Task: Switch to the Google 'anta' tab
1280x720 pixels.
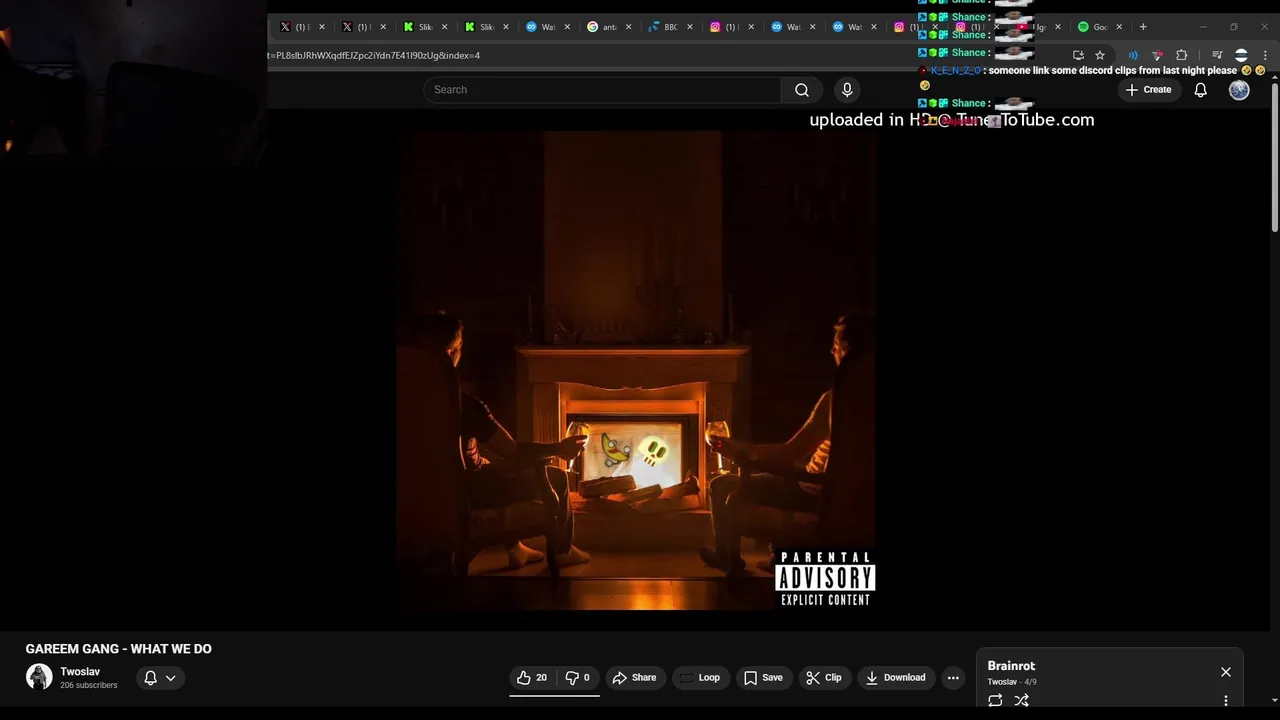Action: pyautogui.click(x=607, y=27)
